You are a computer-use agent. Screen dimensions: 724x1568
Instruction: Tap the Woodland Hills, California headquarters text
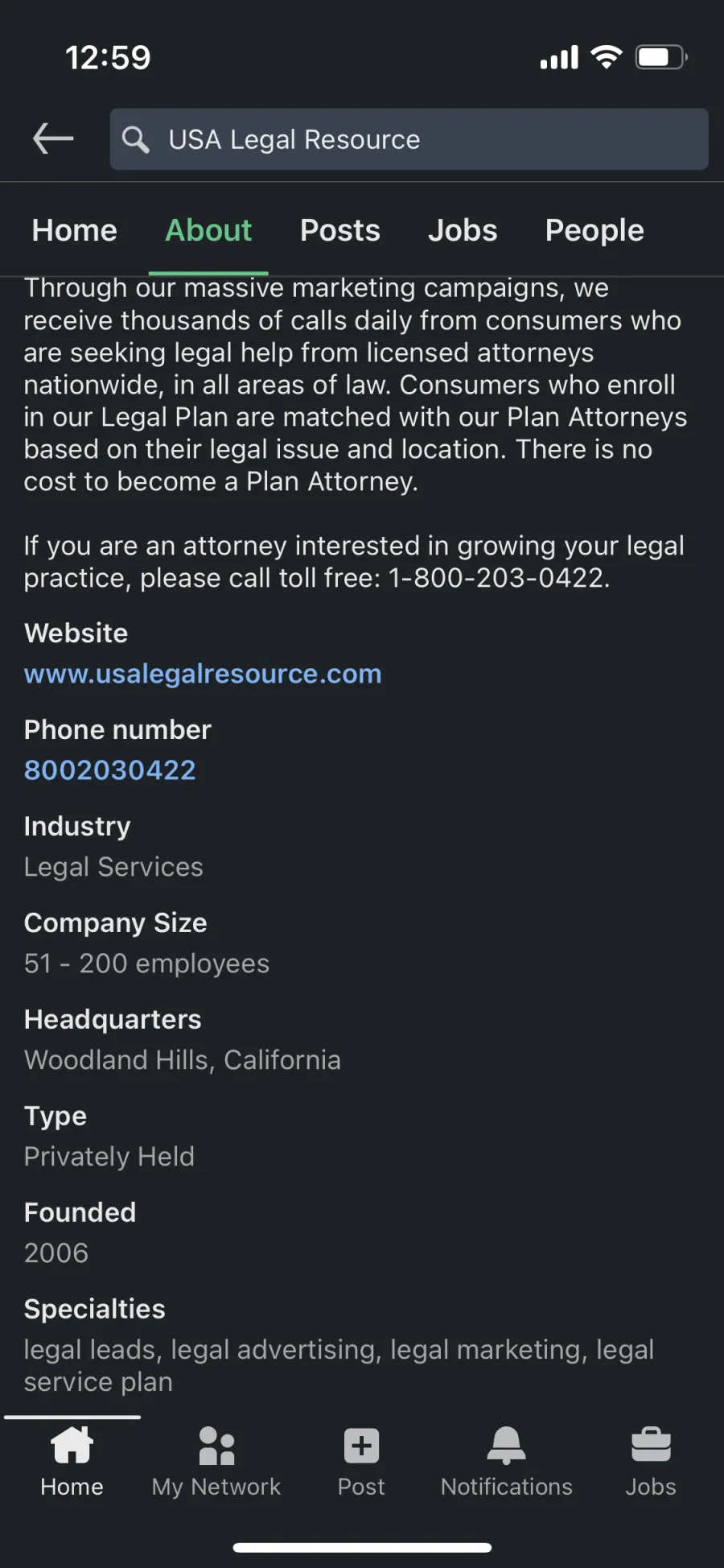coord(183,1060)
